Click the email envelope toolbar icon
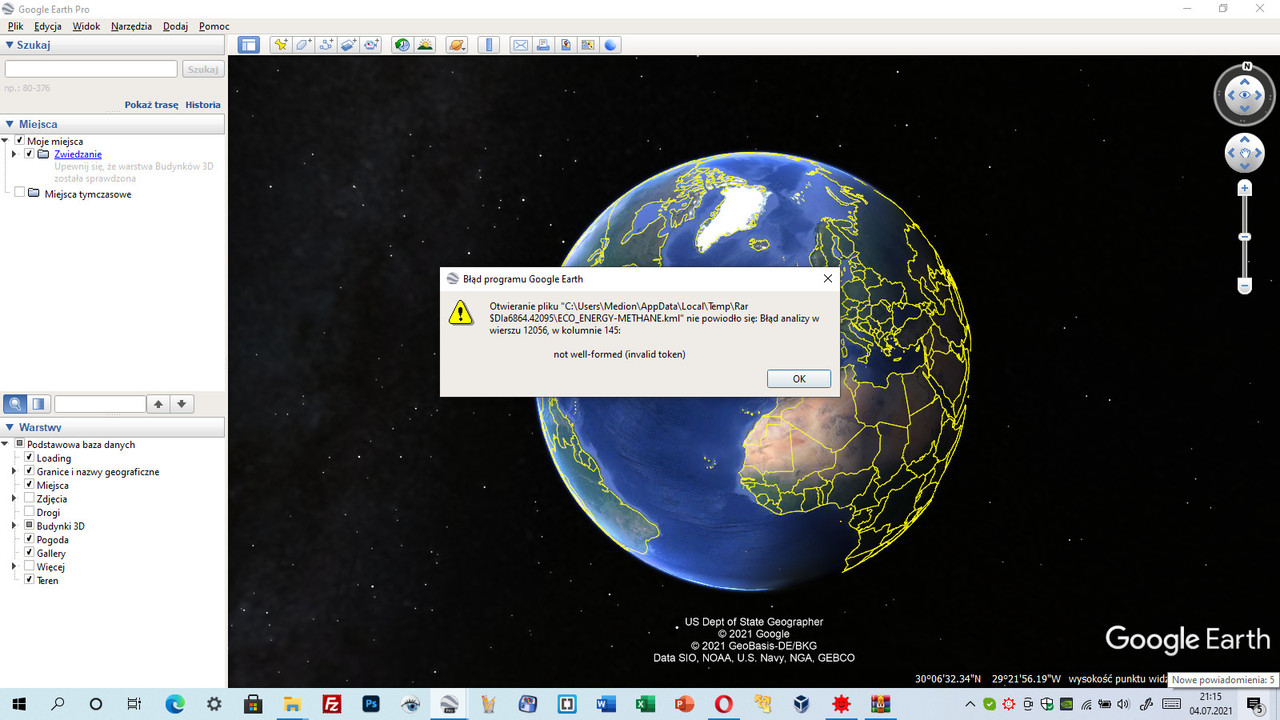1280x720 pixels. tap(520, 45)
